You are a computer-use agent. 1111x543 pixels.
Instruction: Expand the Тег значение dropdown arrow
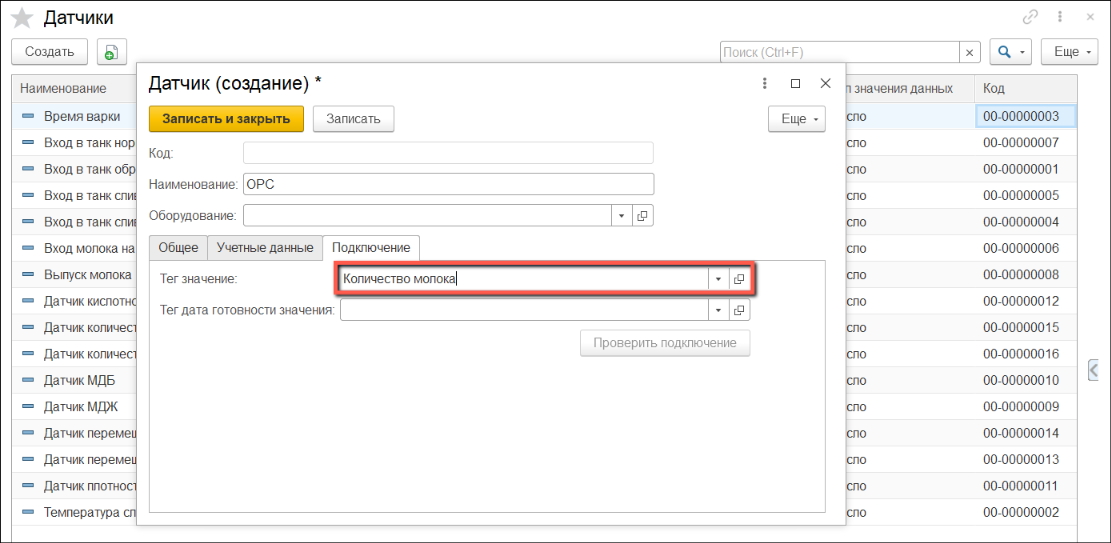[718, 280]
